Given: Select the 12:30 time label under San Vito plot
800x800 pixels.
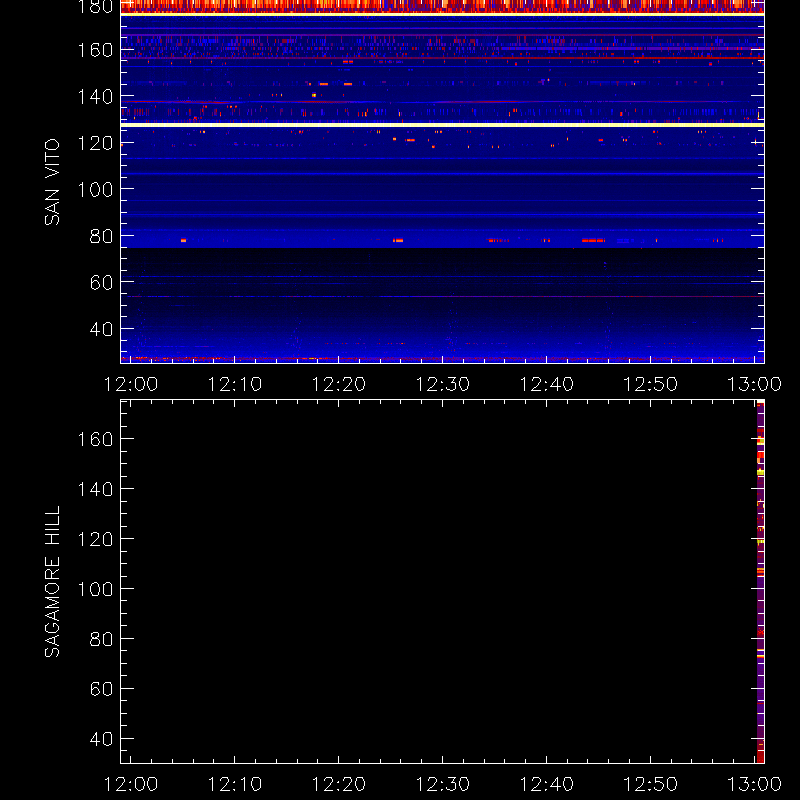Looking at the screenshot, I should (442, 384).
